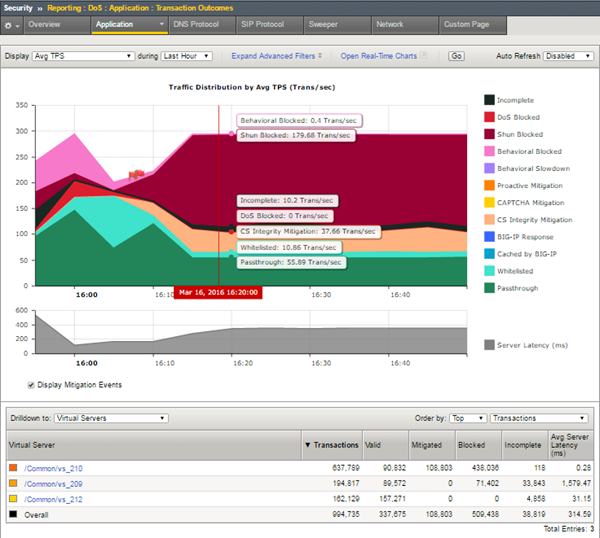Toggle Display Mitigation Events checkbox
600x538 pixels.
point(31,384)
